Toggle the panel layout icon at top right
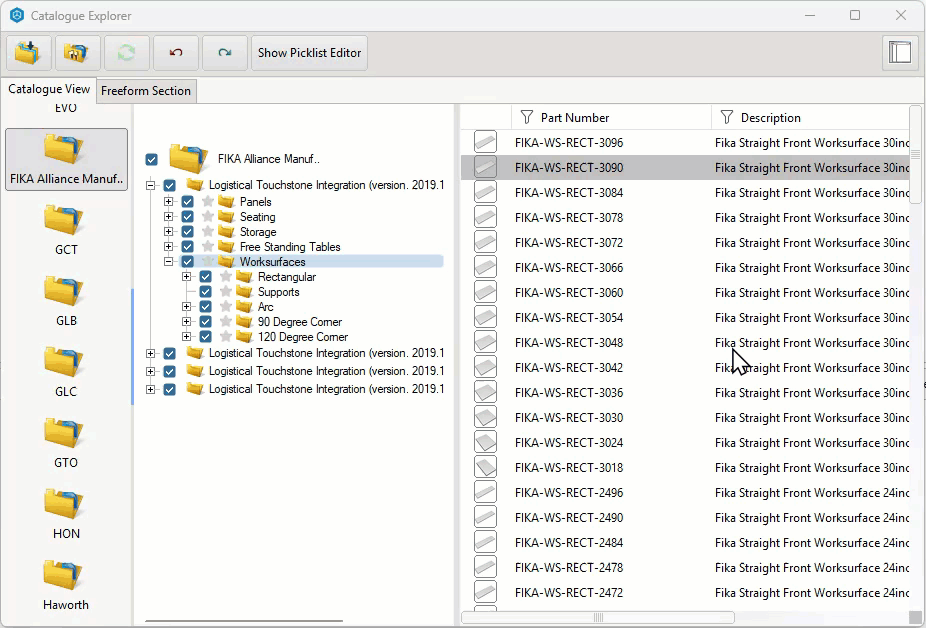926x628 pixels. [900, 53]
